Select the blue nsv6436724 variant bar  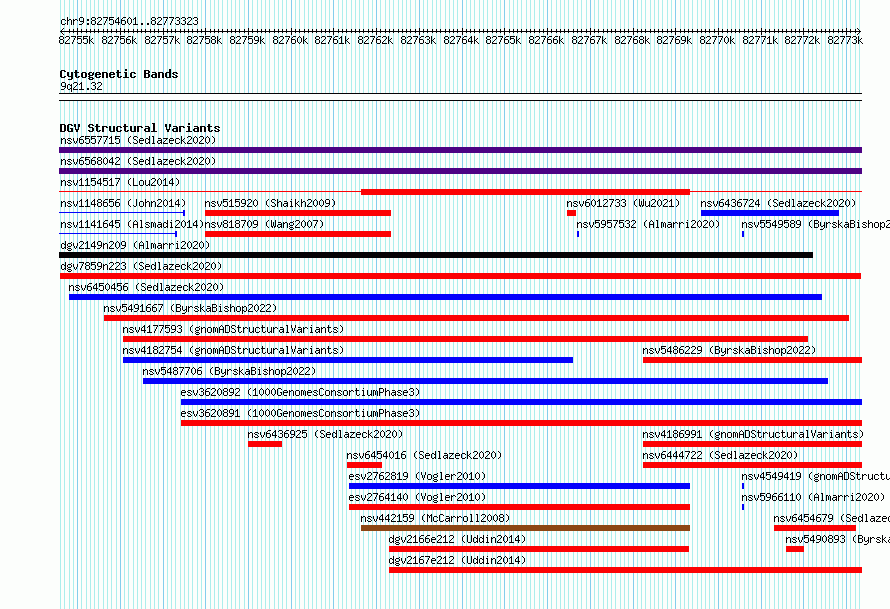(770, 213)
